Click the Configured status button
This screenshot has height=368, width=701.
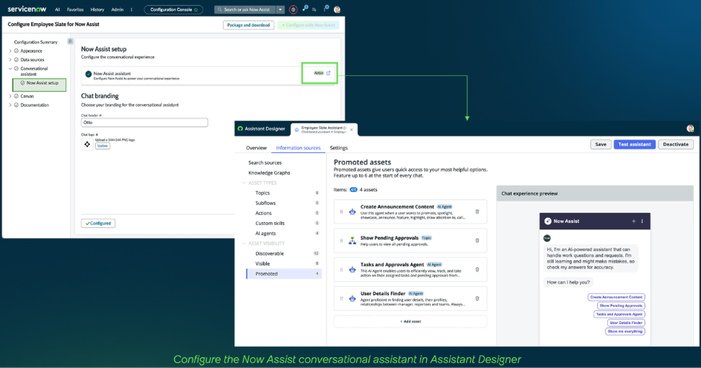coord(98,223)
